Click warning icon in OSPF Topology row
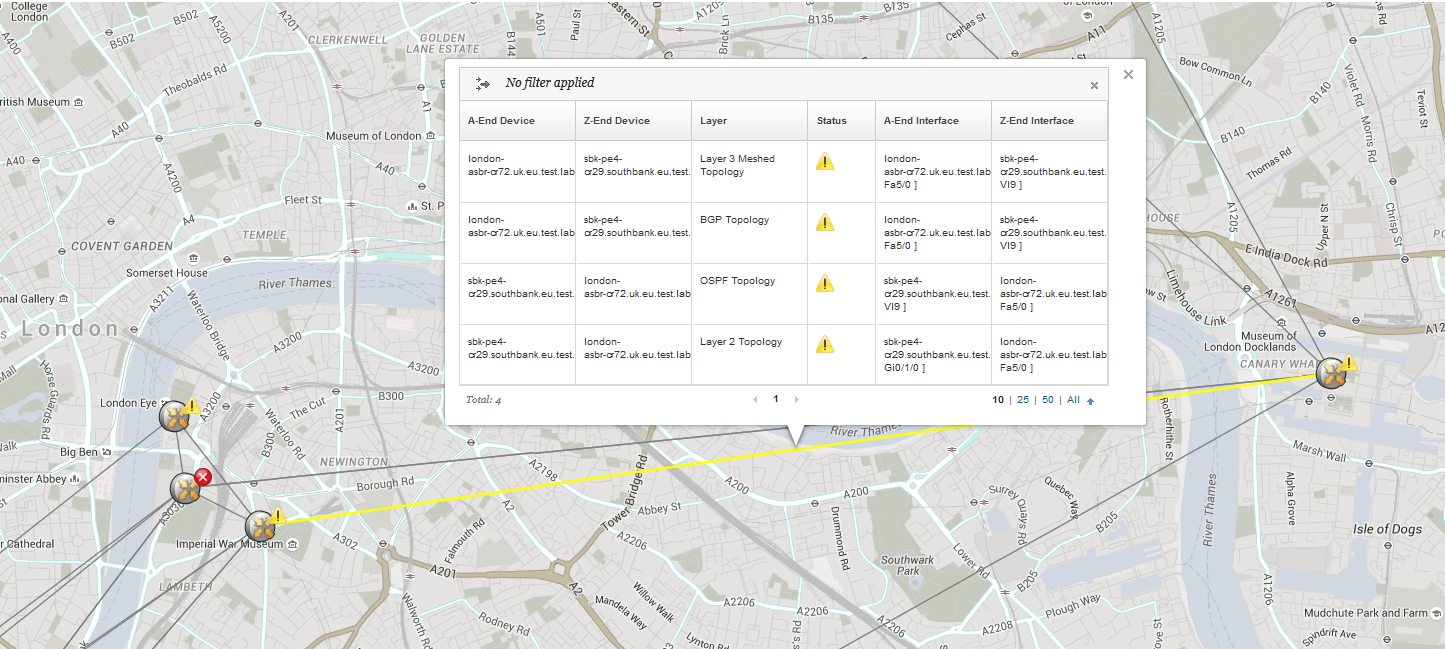Viewport: 1445px width, 649px height. click(x=825, y=283)
